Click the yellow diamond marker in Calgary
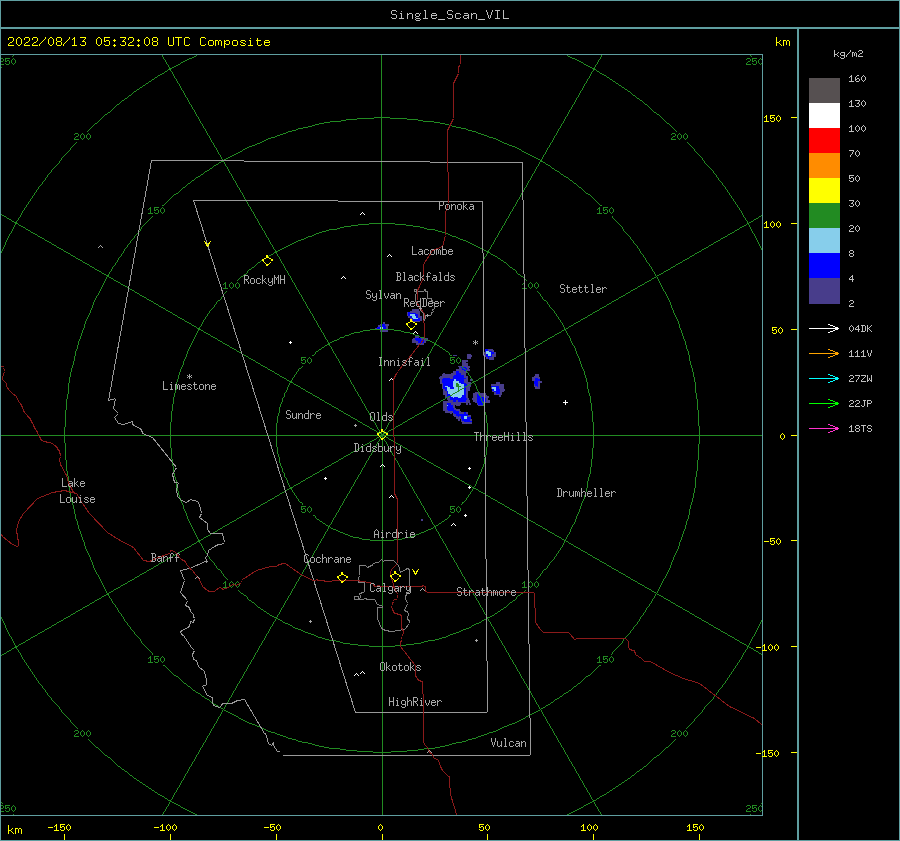 coord(395,576)
